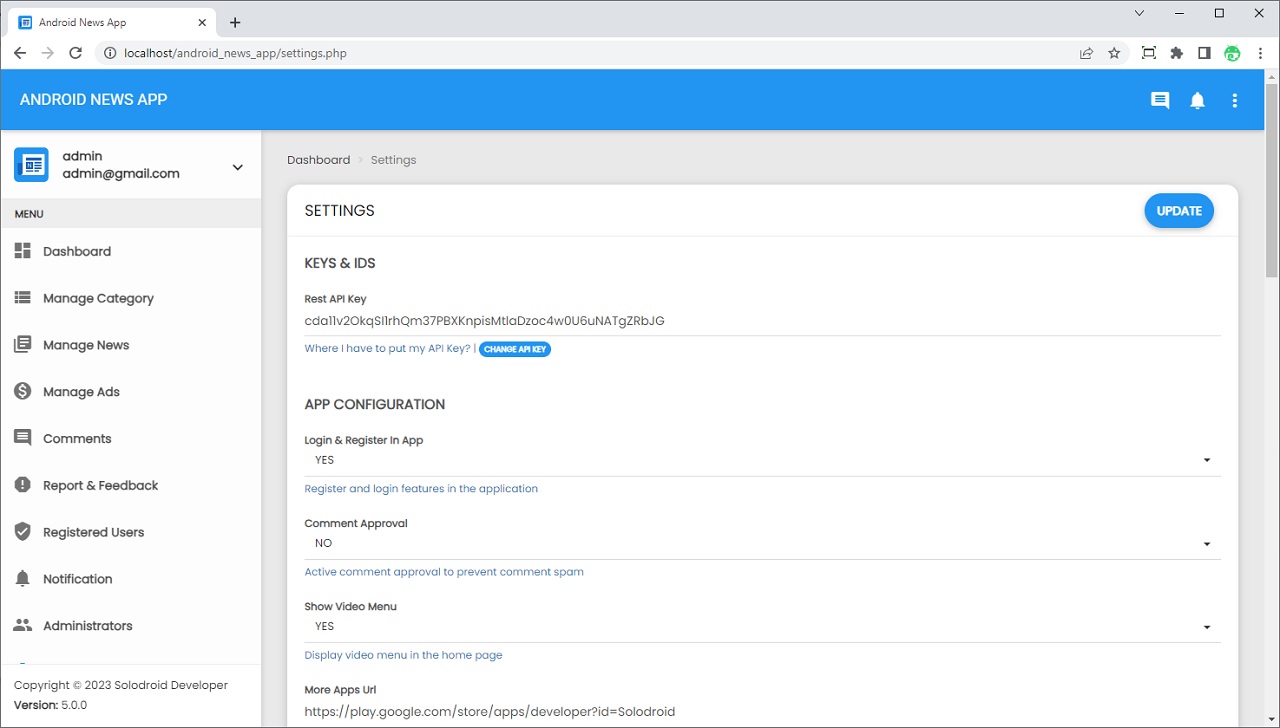Open the Login & Register In App dropdown

pos(762,460)
